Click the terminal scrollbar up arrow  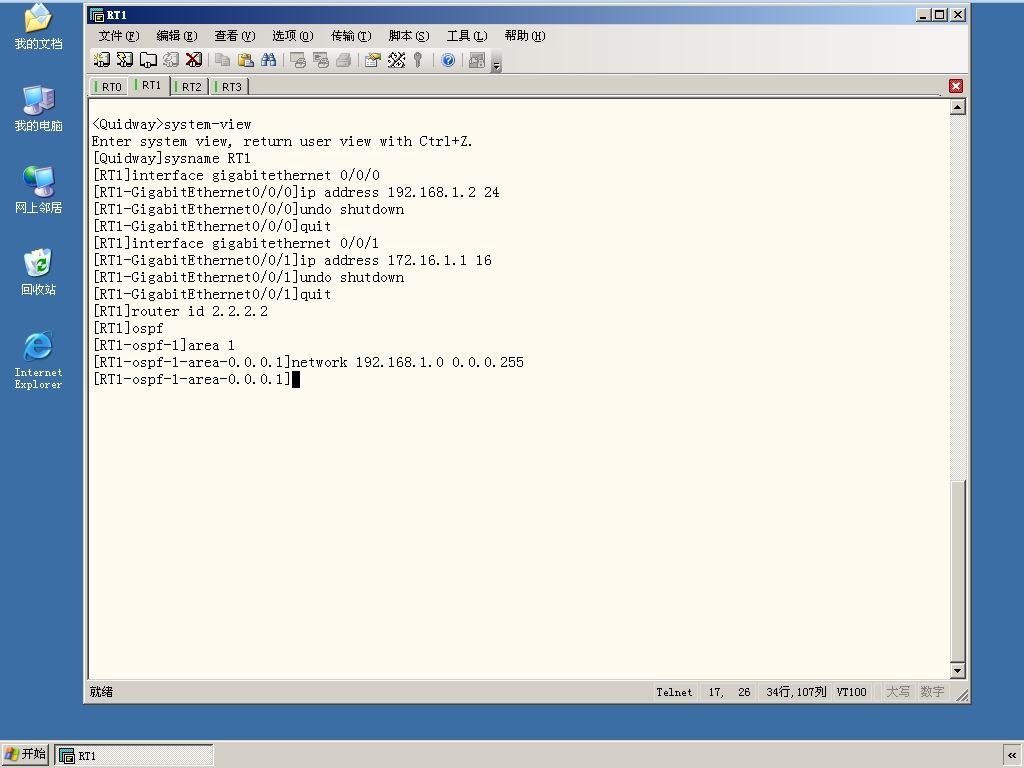[957, 107]
